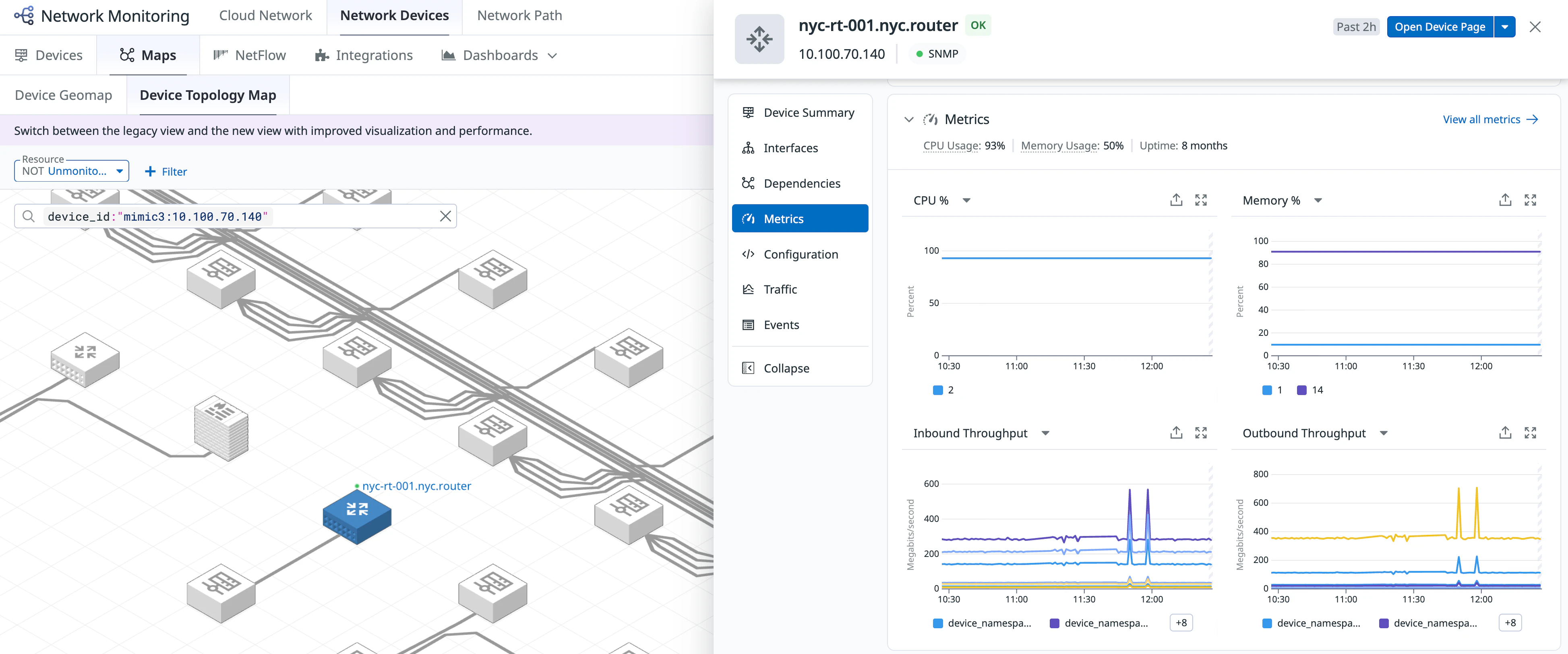Click the Inbound Throughput fullscreen icon
Image resolution: width=1568 pixels, height=654 pixels.
1200,433
